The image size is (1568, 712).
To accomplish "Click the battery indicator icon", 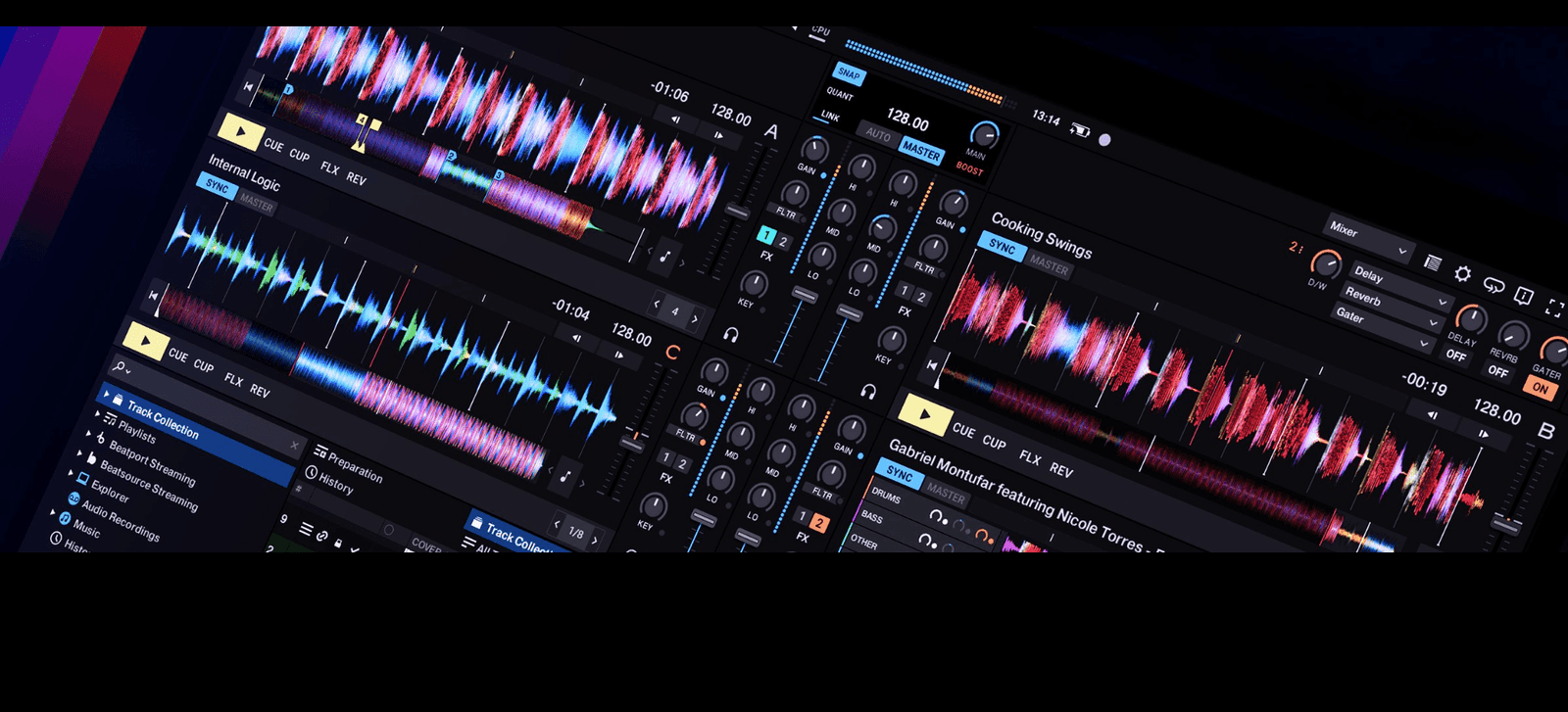I will click(1080, 129).
